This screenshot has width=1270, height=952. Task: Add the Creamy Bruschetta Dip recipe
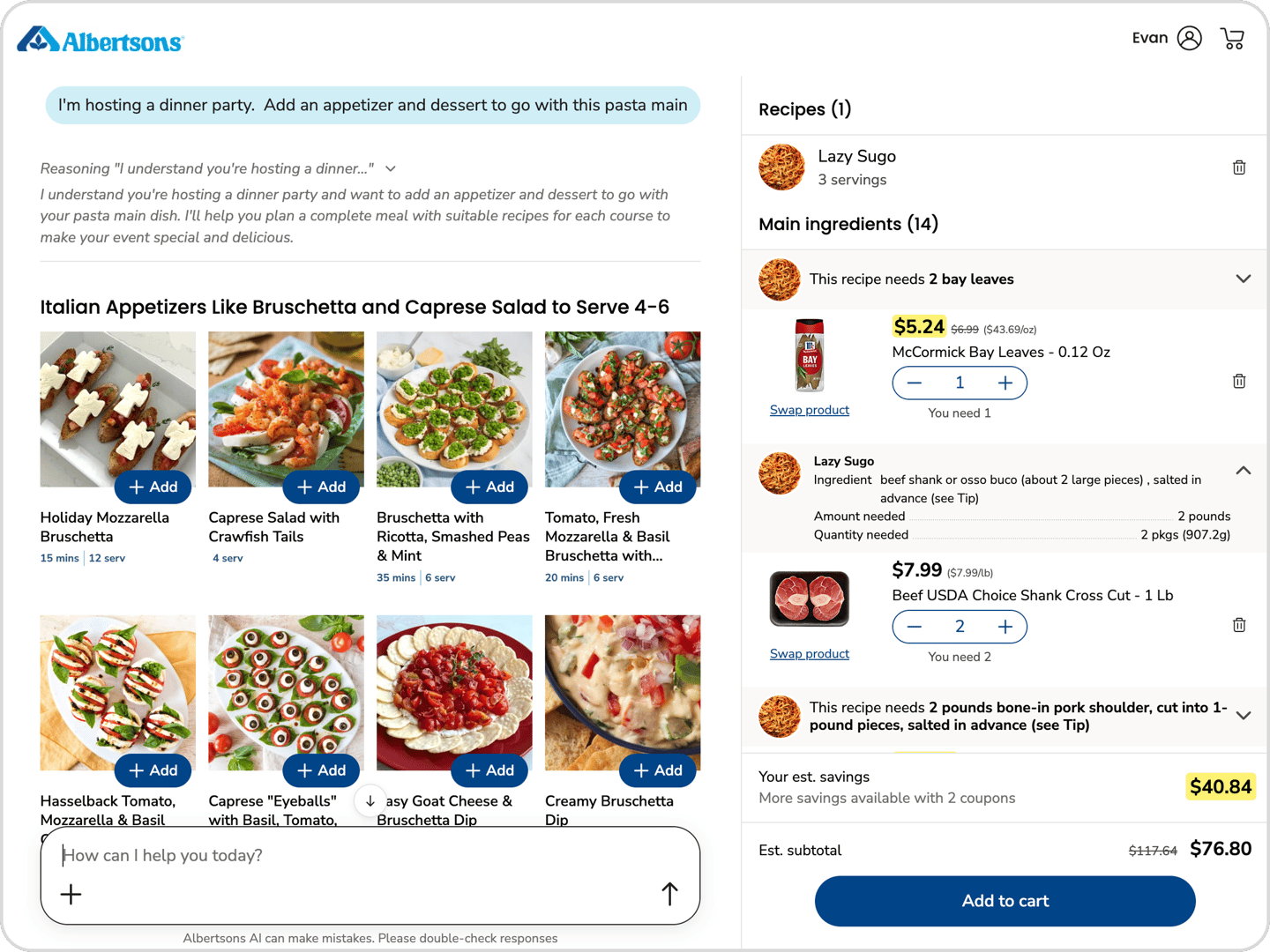coord(657,770)
